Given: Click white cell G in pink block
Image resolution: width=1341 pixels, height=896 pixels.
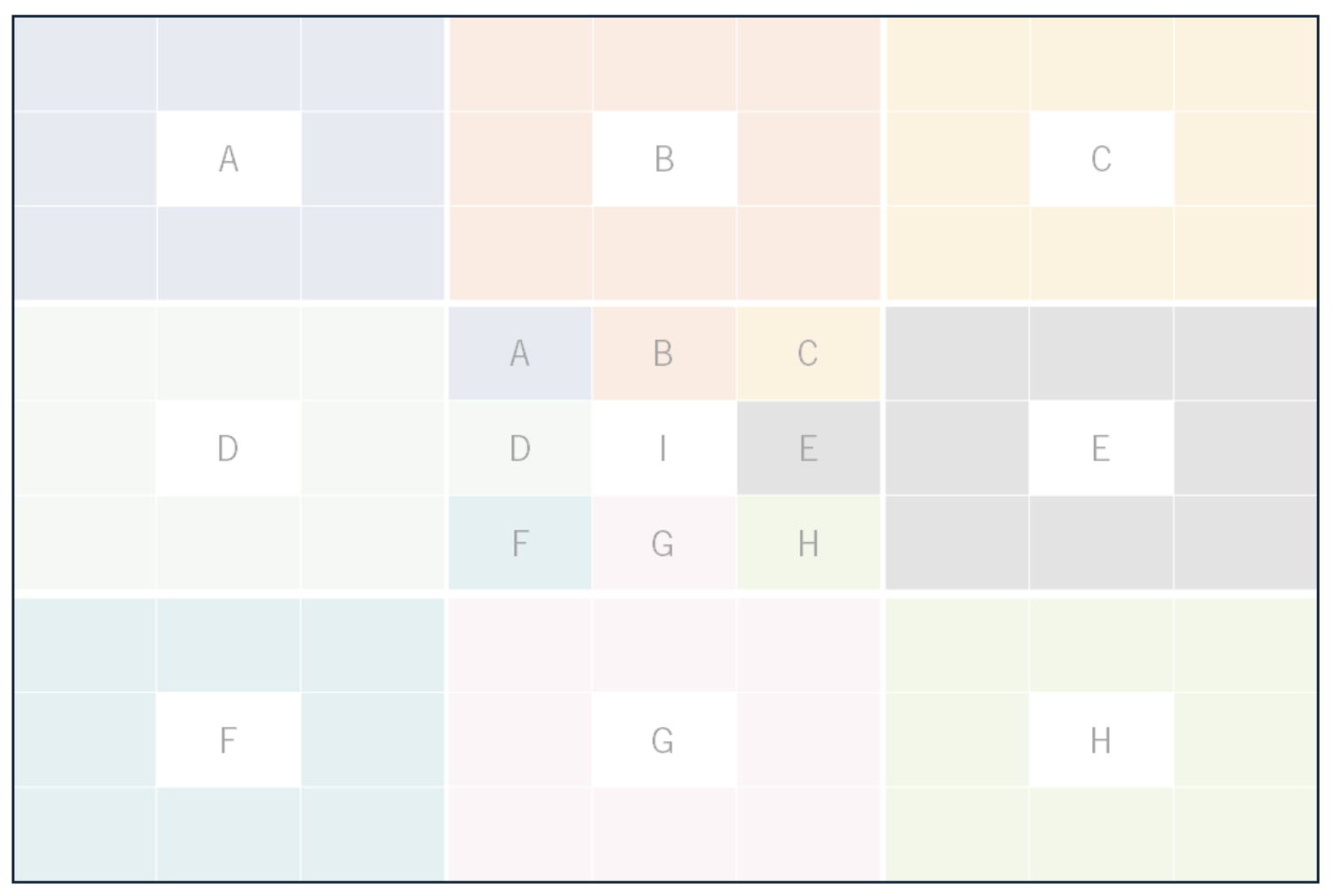Looking at the screenshot, I should [x=664, y=739].
